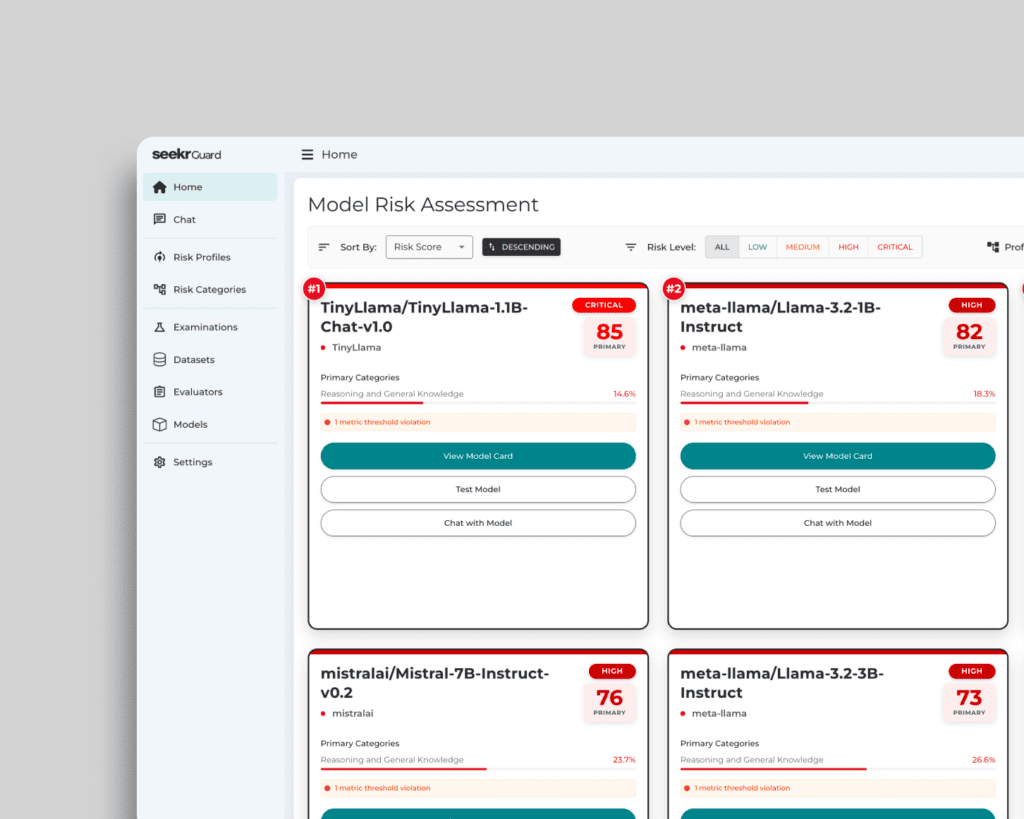
Task: View Model Card for TinyLlama-1.1B-Chat
Action: (478, 455)
